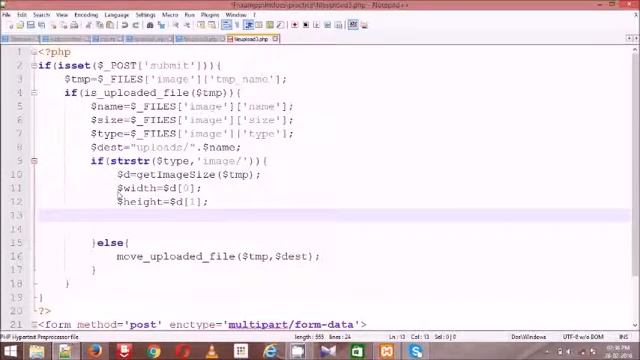
Task: Click tab bar scroll-right arrow
Action: click(x=636, y=38)
